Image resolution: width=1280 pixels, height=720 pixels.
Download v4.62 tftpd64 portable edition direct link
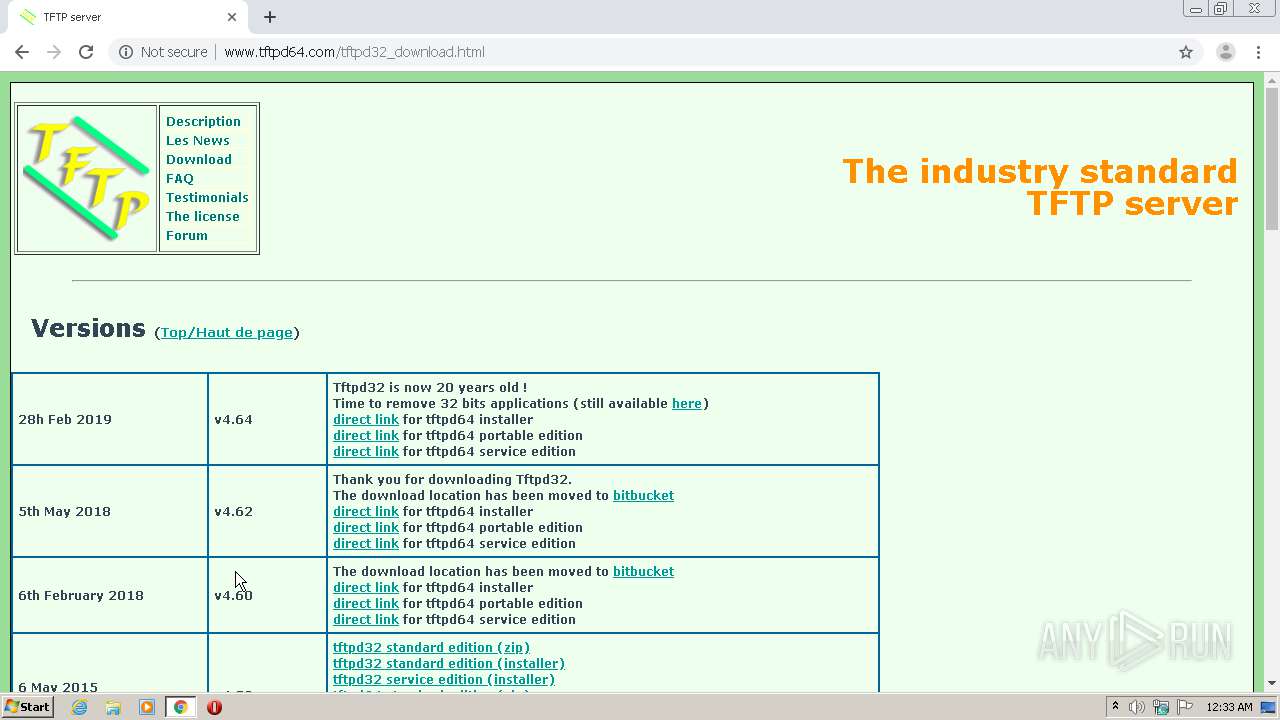click(365, 527)
